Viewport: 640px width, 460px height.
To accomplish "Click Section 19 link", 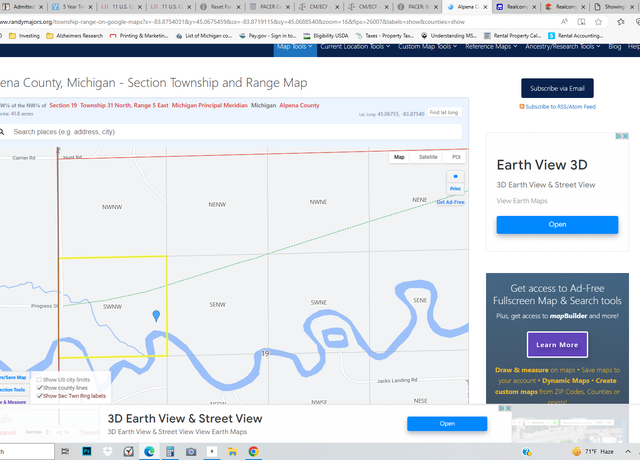I will pyautogui.click(x=63, y=105).
